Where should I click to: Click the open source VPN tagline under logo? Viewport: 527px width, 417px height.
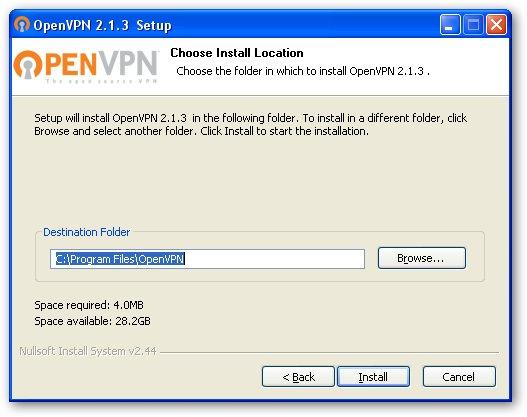tap(102, 81)
